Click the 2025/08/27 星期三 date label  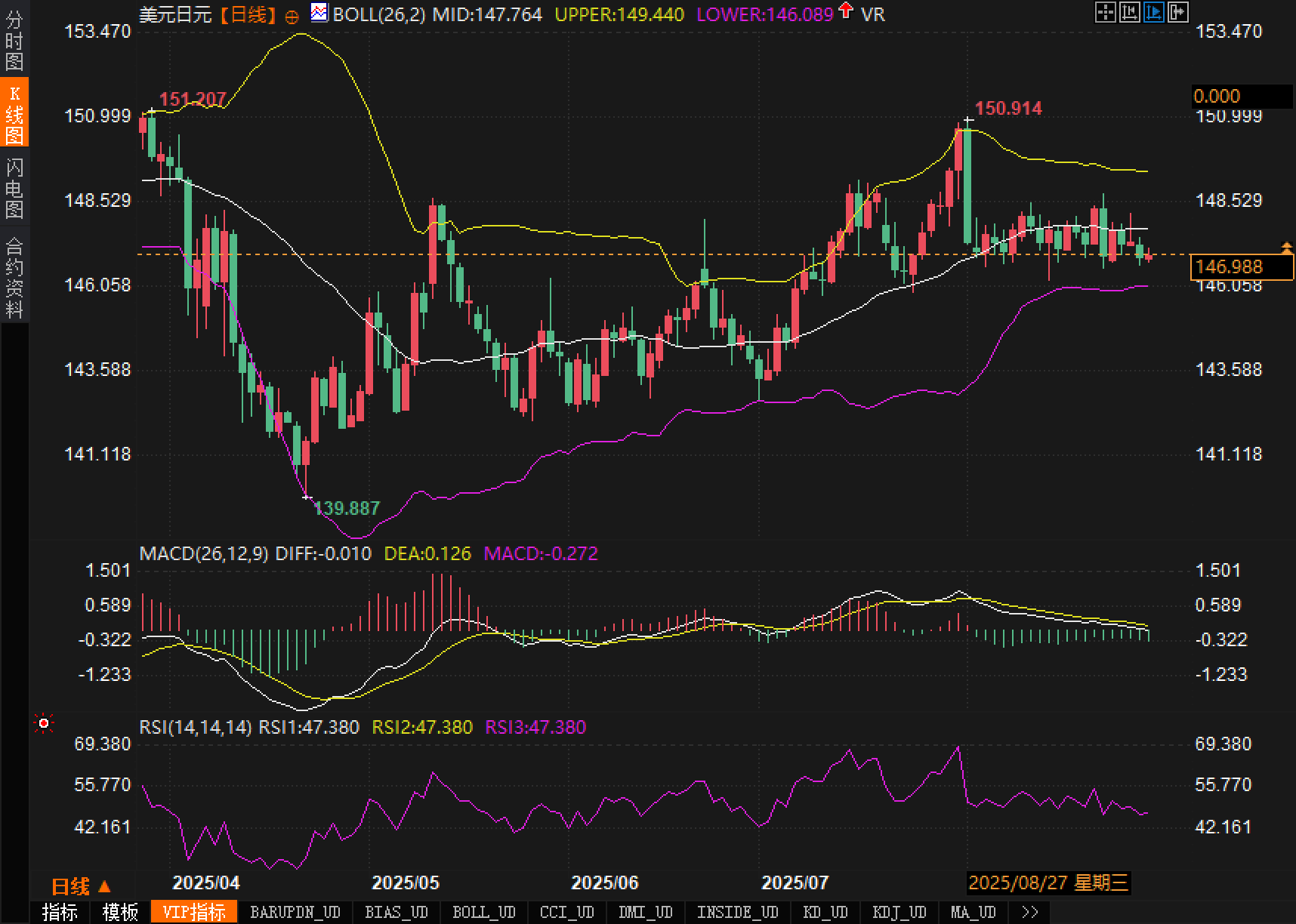1048,882
